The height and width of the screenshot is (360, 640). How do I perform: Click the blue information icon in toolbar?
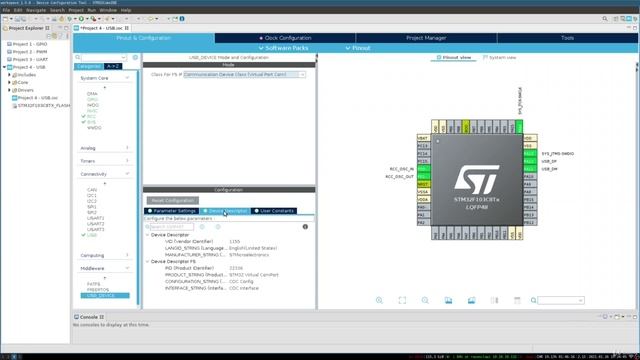[182, 19]
